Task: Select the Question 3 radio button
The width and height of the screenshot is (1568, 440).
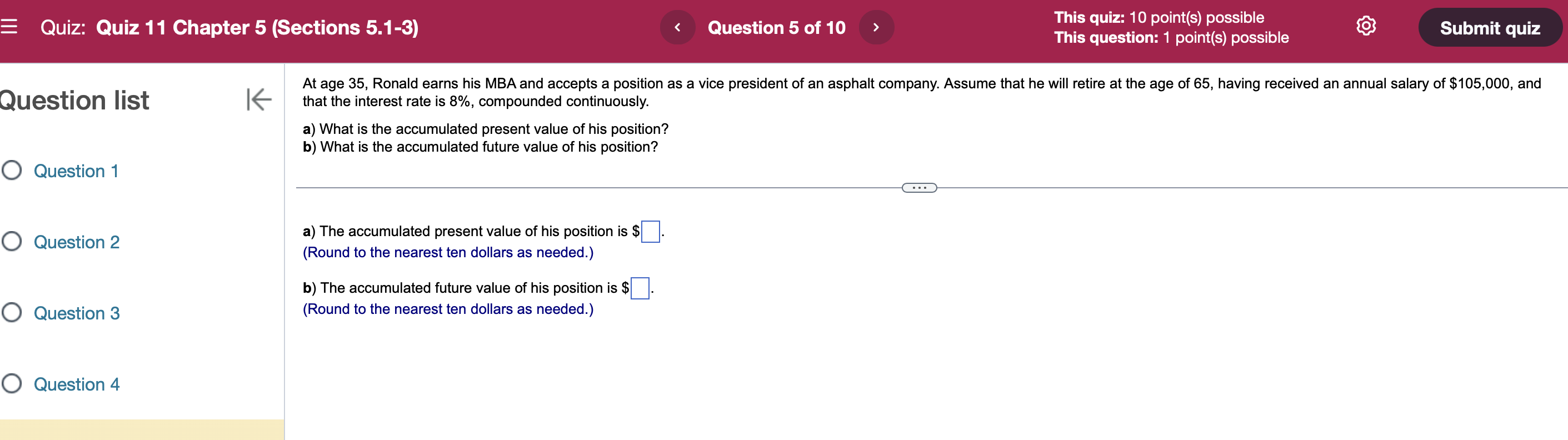Action: click(x=11, y=313)
